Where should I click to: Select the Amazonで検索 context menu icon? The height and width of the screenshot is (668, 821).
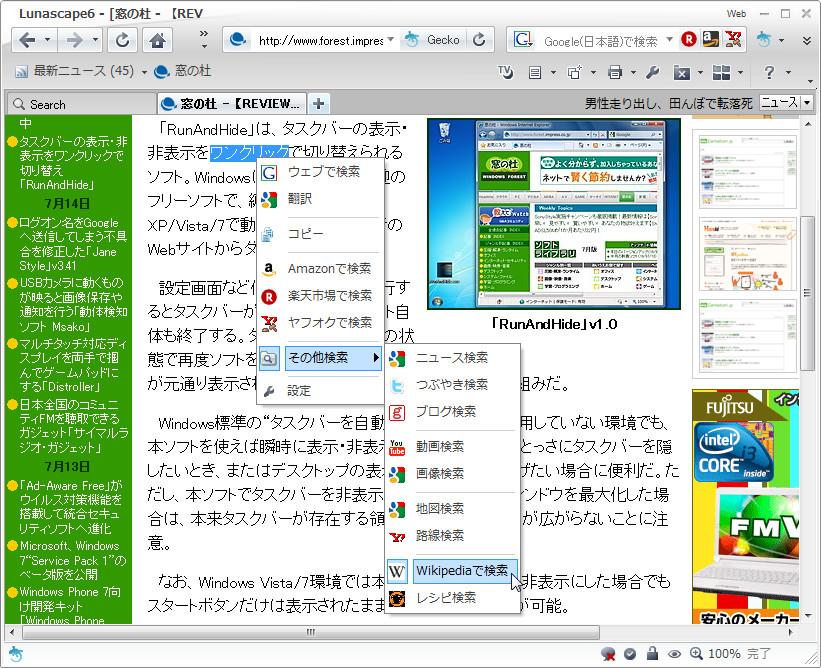[270, 269]
